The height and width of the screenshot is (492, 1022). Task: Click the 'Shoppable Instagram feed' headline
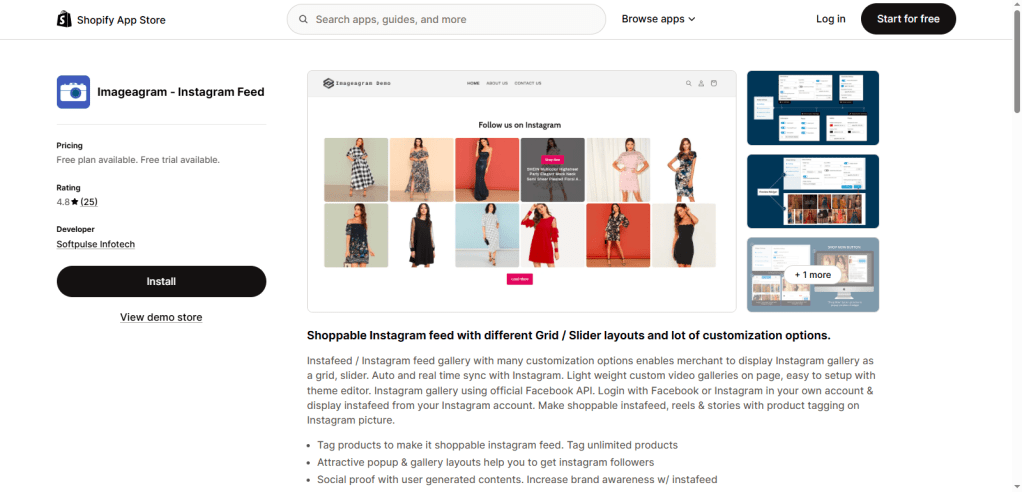coord(568,336)
